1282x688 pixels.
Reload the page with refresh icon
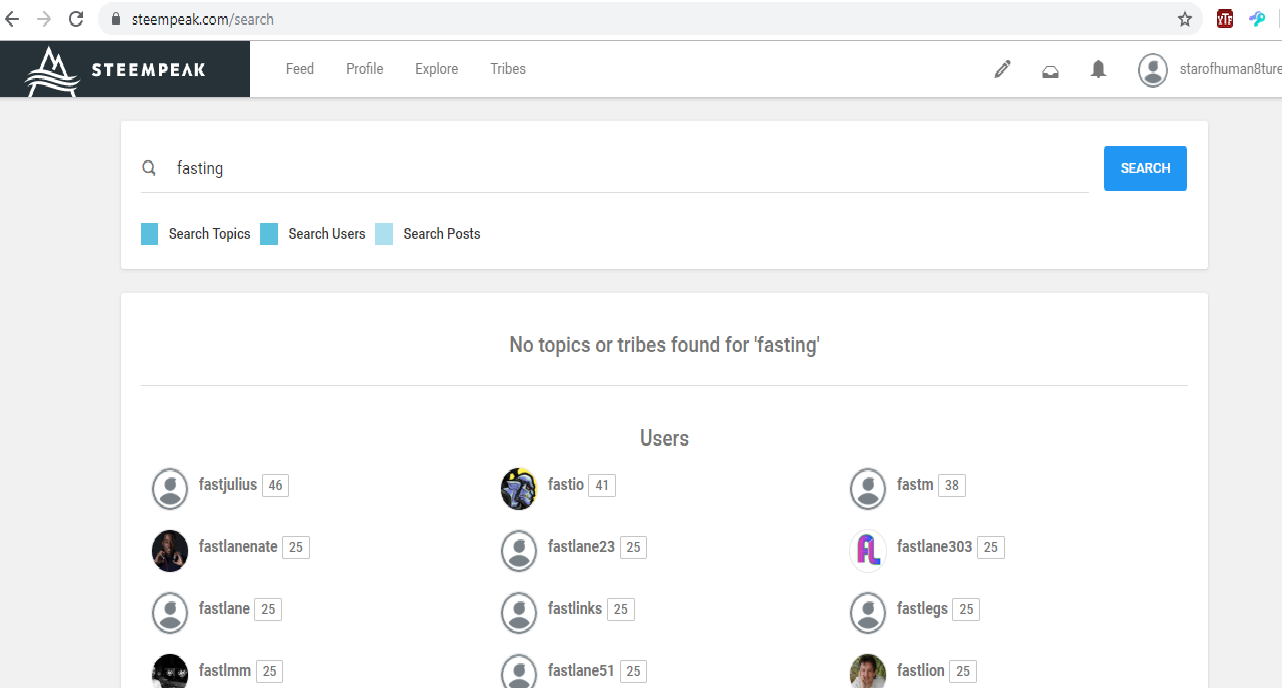(76, 19)
